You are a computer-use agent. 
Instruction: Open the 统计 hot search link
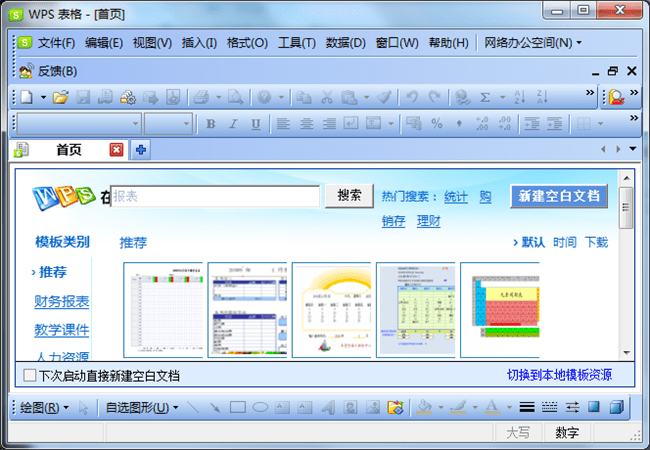coord(456,196)
